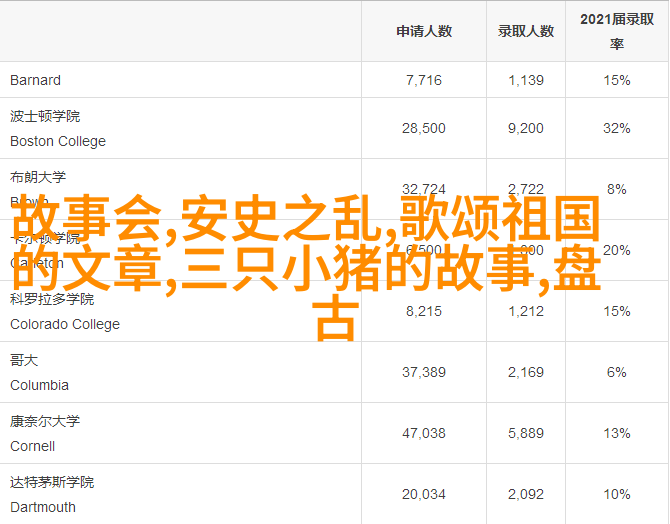670x524 pixels.
Task: Click the 32% admission rate cell
Action: coord(617,128)
